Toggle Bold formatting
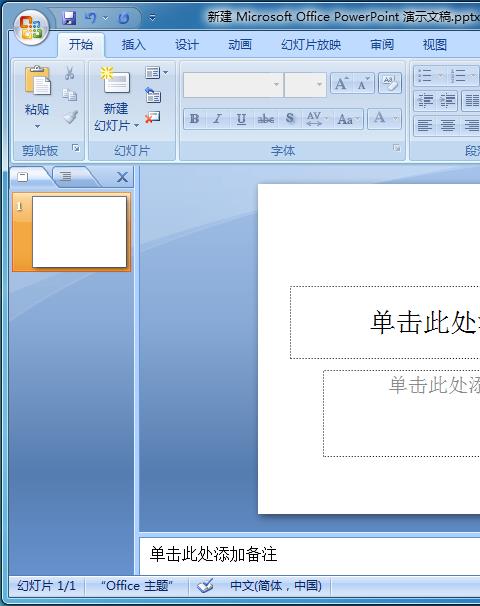 [194, 119]
